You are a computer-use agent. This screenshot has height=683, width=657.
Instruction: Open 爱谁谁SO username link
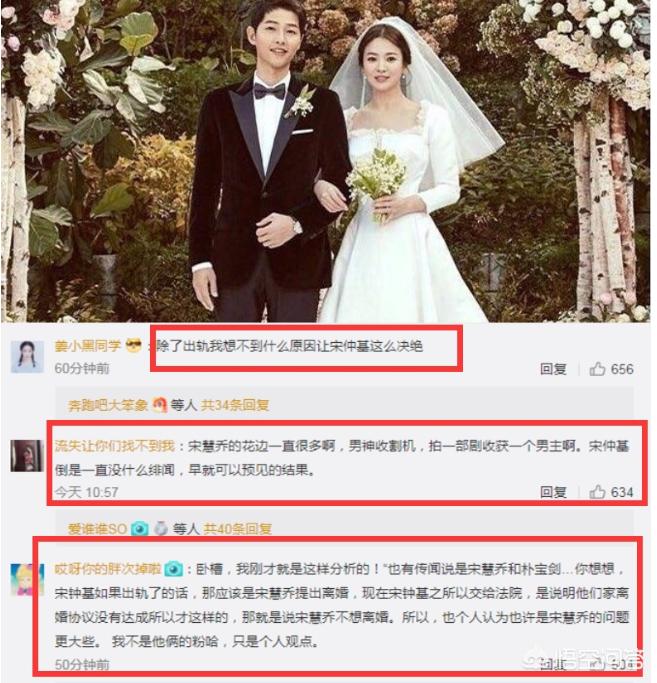[x=97, y=529]
